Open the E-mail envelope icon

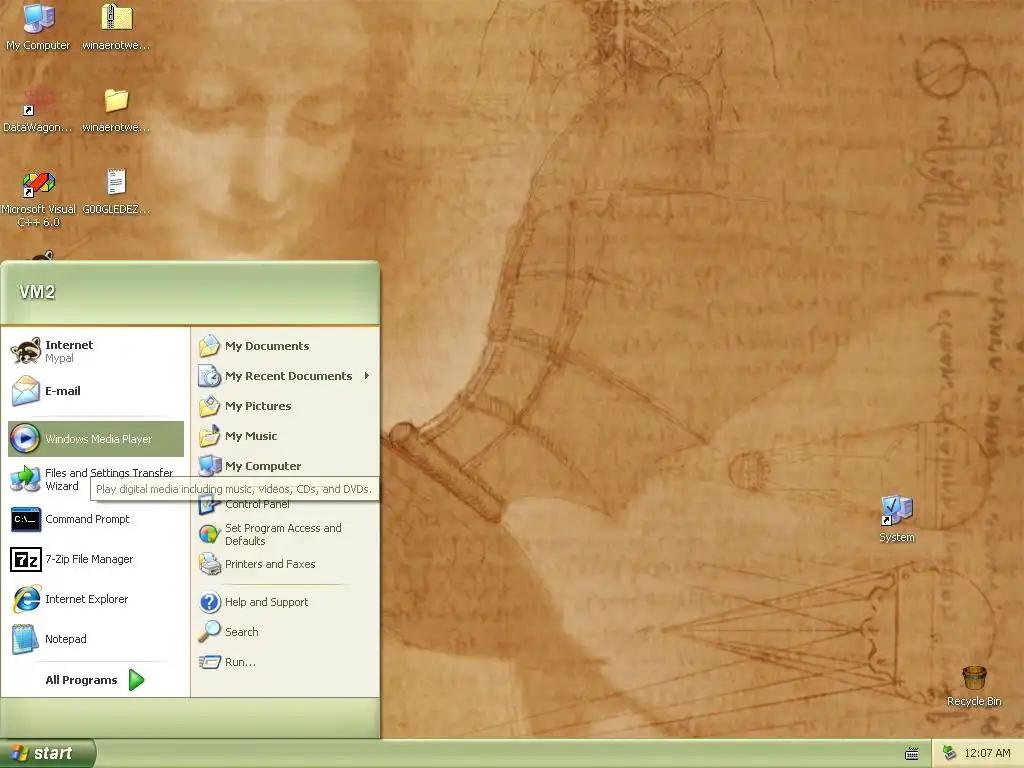[x=26, y=391]
